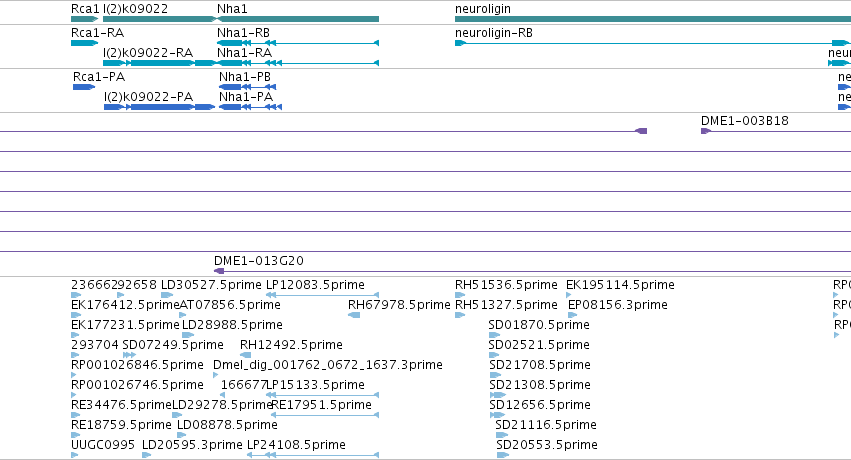The image size is (851, 460).
Task: Click the Nha1-RA transcript glyph
Action: [298, 63]
